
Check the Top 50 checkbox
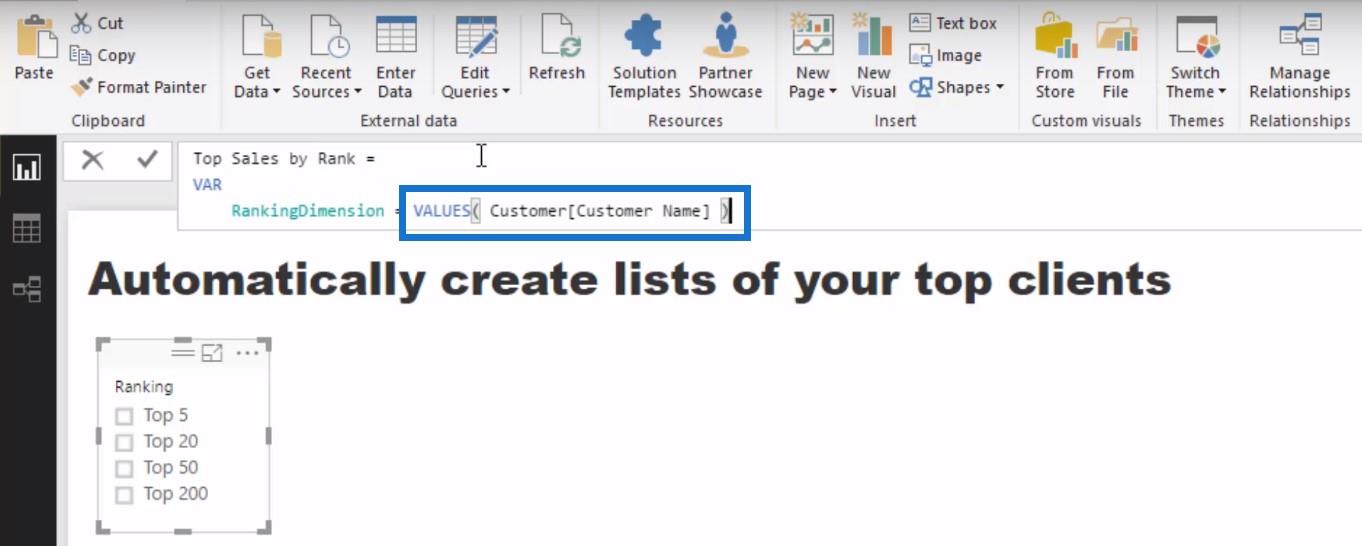(x=124, y=468)
